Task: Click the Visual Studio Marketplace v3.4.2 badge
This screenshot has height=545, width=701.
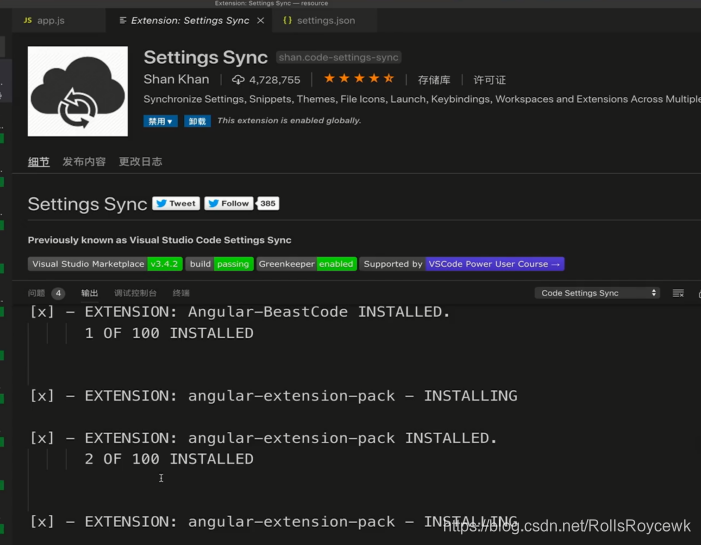Action: (x=105, y=264)
